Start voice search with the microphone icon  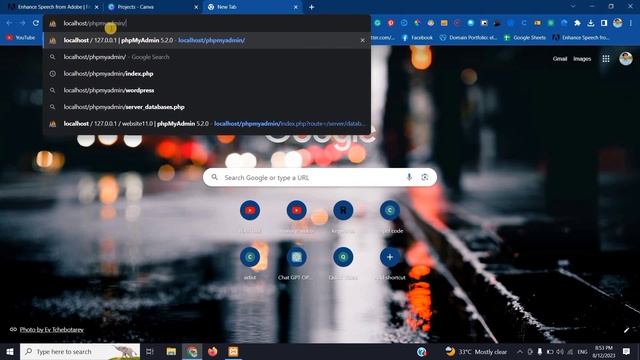[x=409, y=177]
